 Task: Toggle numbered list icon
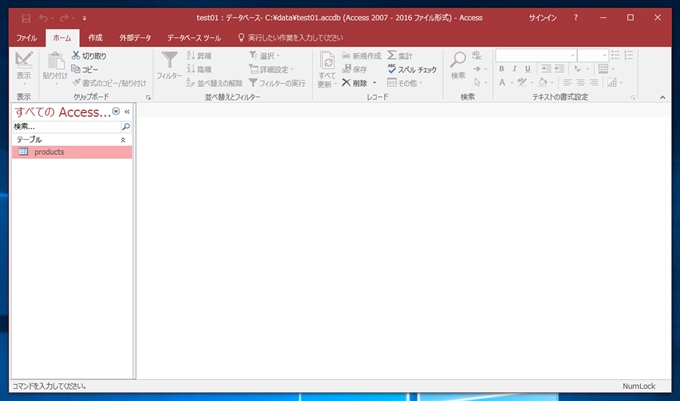click(x=628, y=55)
